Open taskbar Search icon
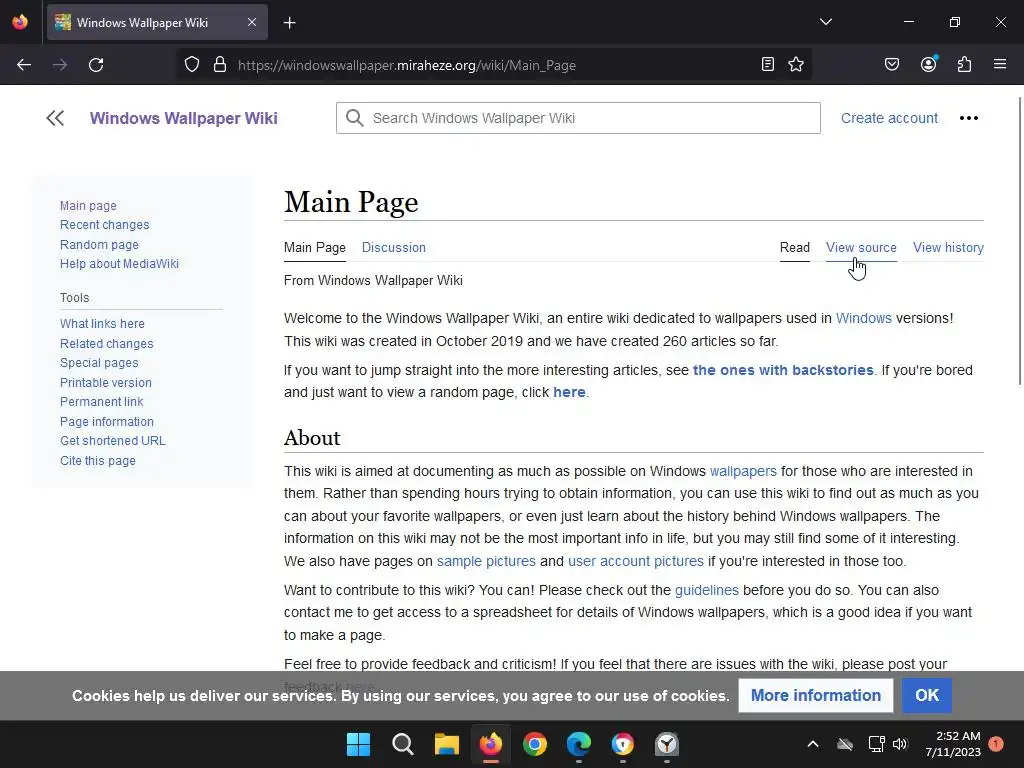The height and width of the screenshot is (768, 1024). pos(403,744)
